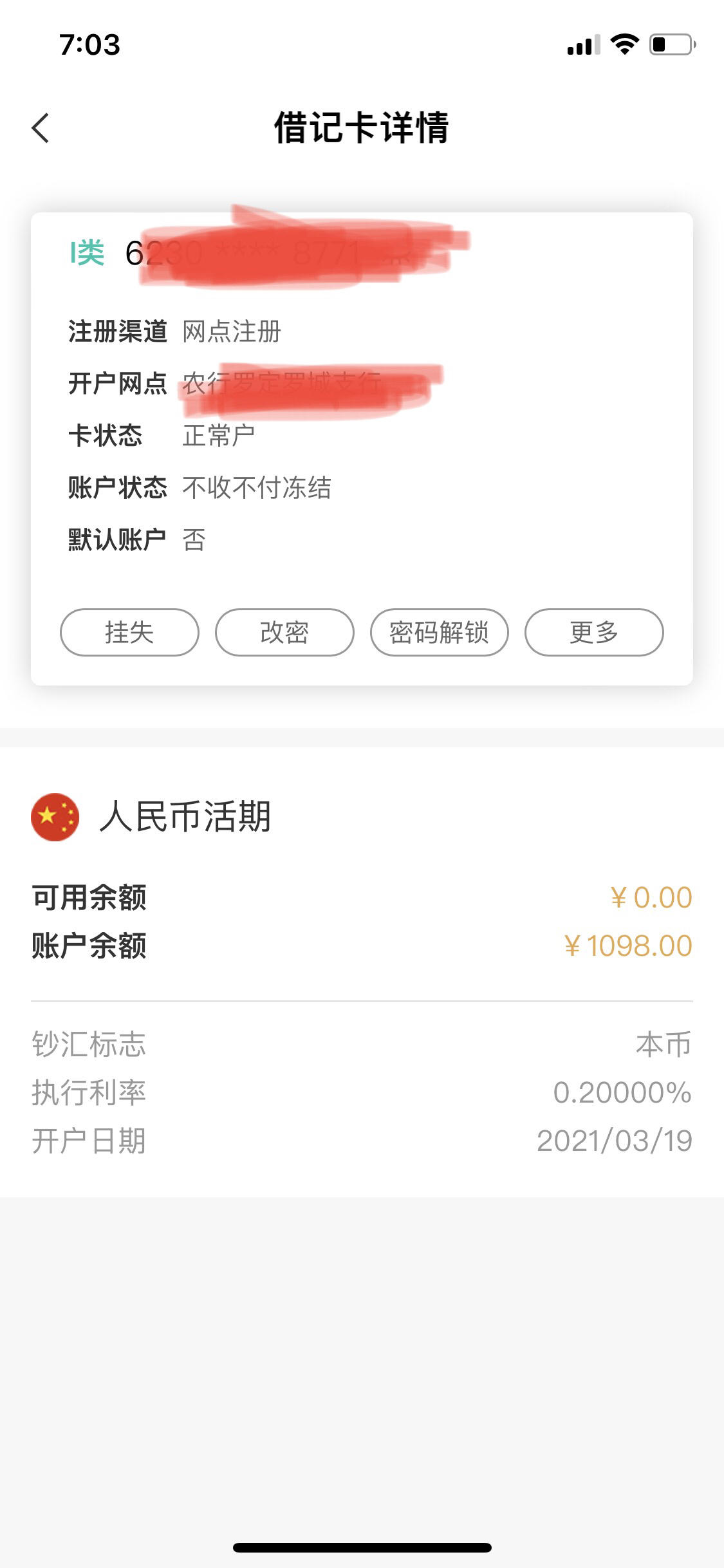Tap the 执行利率 0.20000% value
The image size is (724, 1568).
point(622,1092)
